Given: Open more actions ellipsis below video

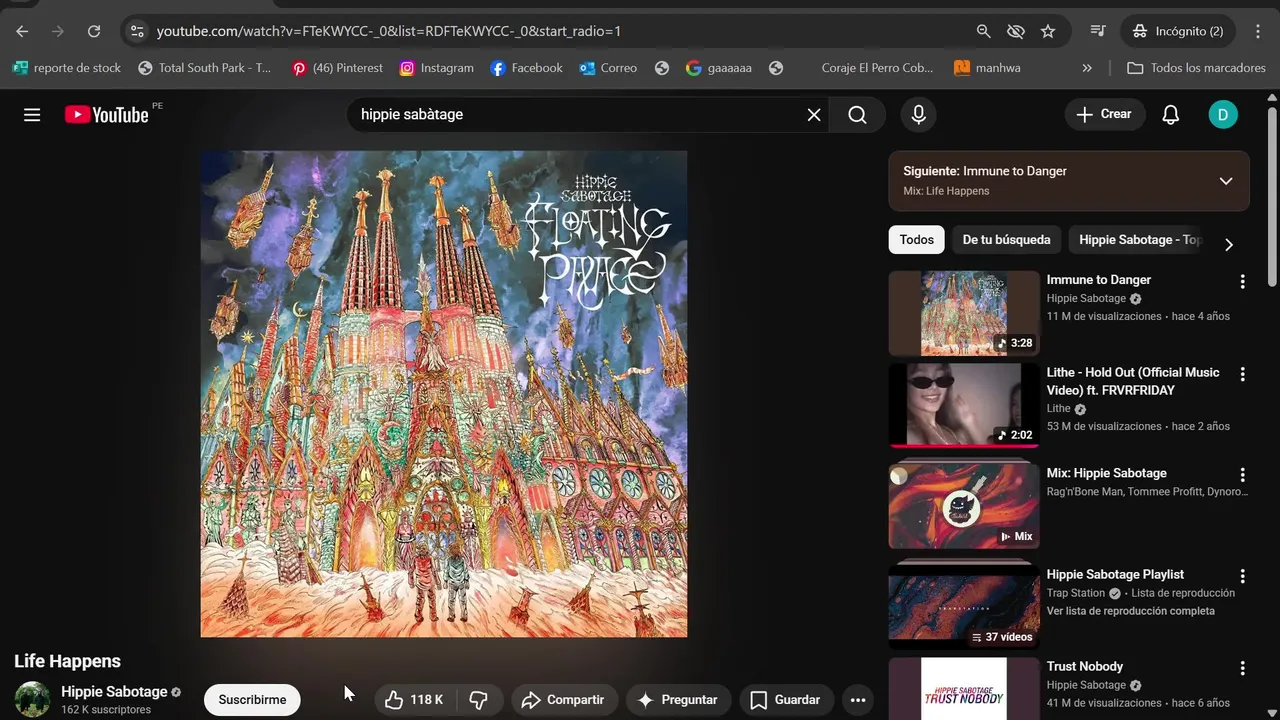Looking at the screenshot, I should 858,700.
